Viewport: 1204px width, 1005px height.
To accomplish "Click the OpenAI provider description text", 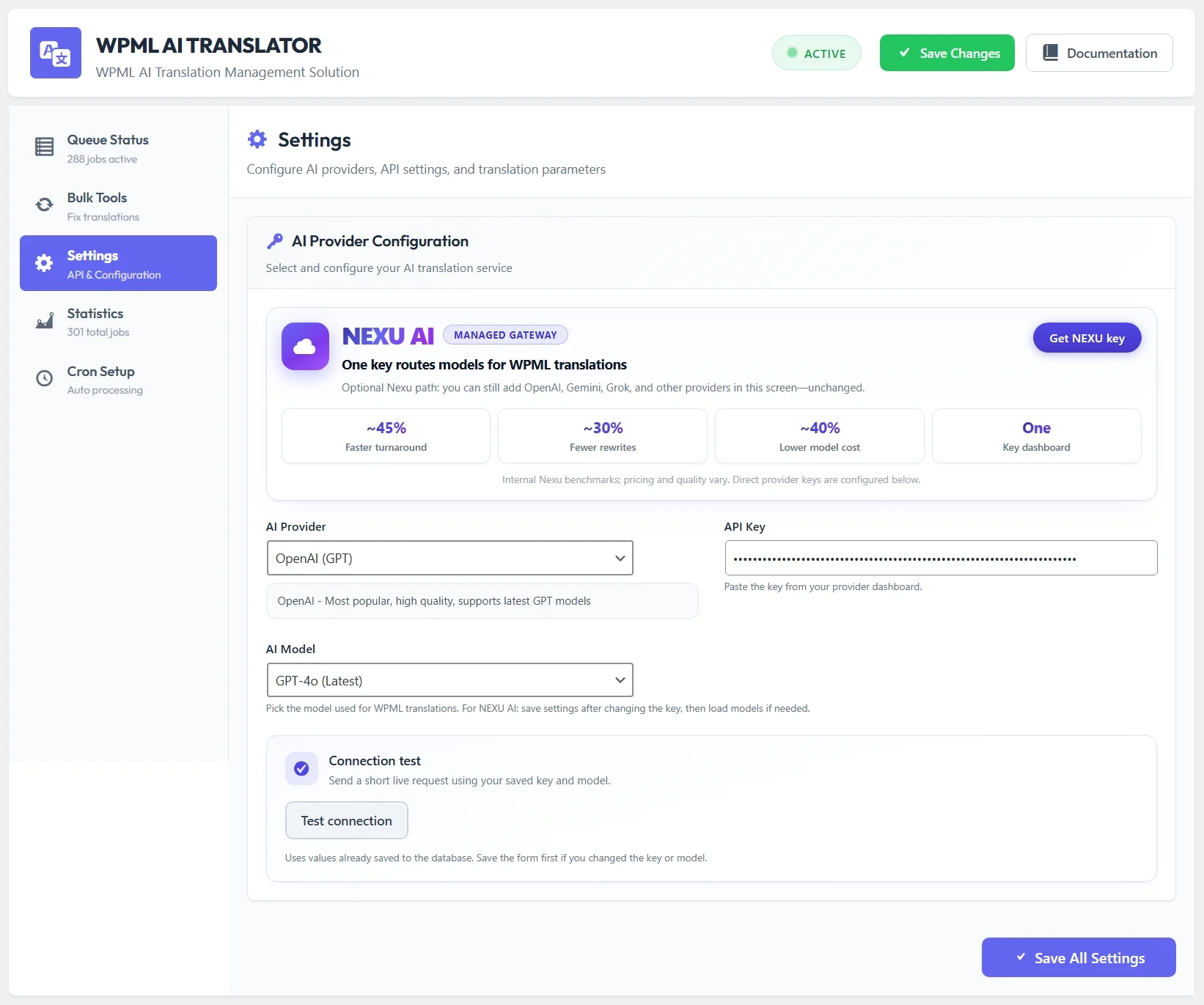I will point(434,600).
